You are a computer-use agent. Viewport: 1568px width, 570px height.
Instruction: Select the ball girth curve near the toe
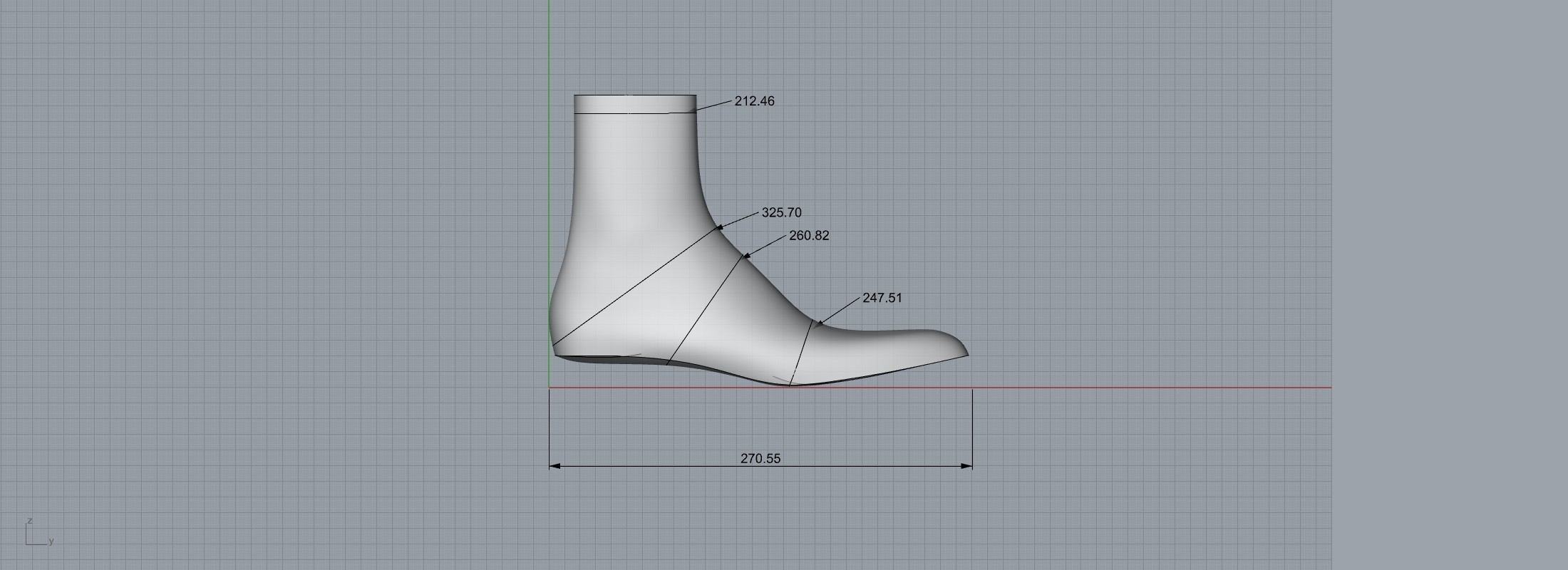tap(802, 353)
